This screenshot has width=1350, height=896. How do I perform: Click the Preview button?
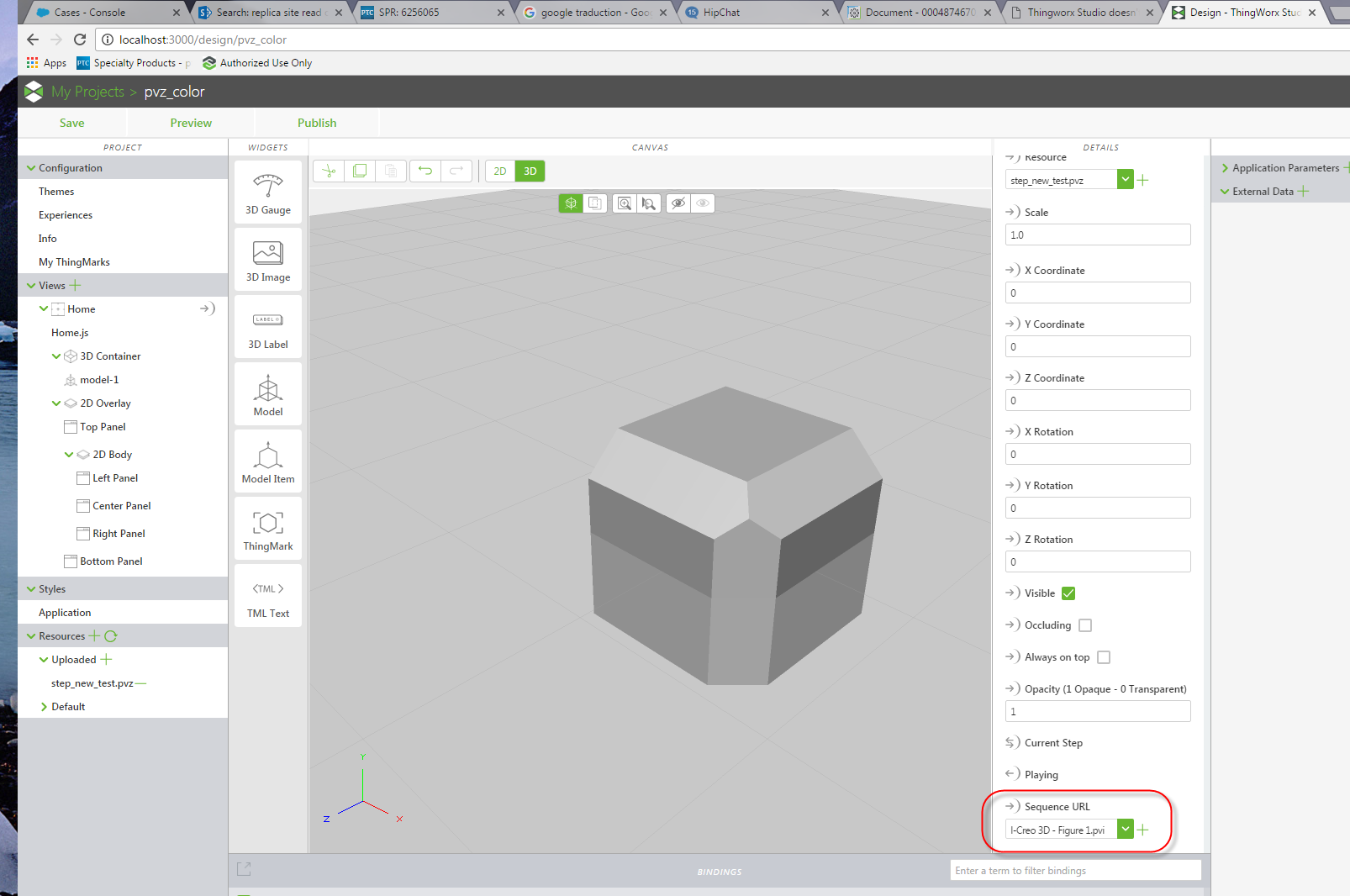tap(191, 123)
